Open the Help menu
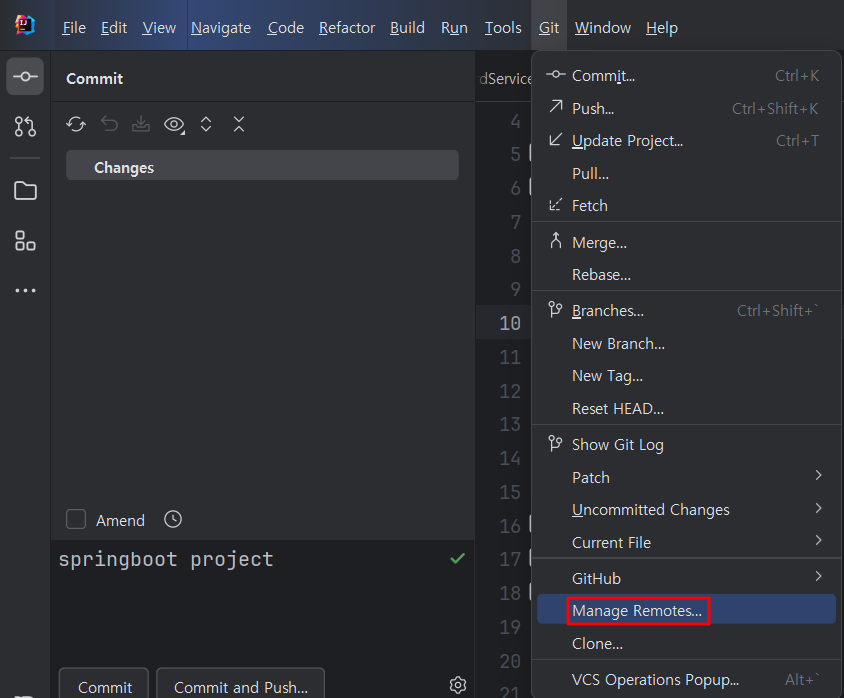Screen dimensions: 844x698 pyautogui.click(x=662, y=27)
